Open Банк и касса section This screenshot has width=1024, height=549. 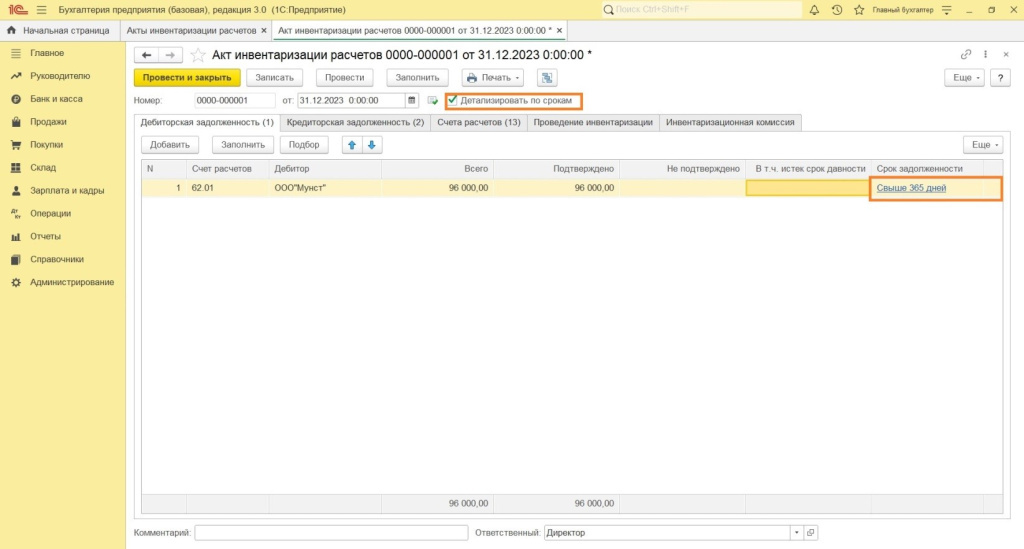(56, 99)
